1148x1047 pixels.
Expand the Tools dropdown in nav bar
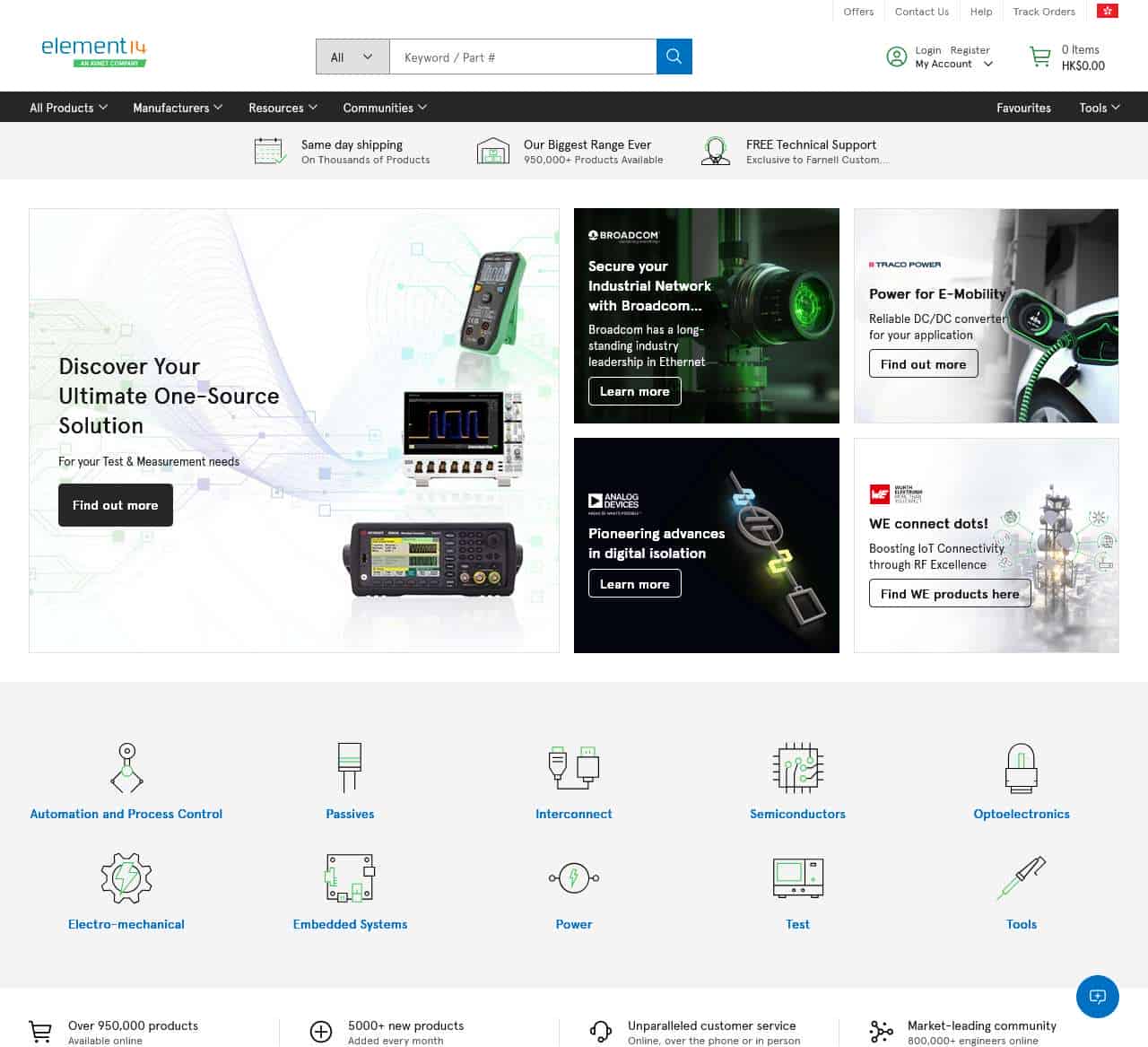pos(1100,108)
